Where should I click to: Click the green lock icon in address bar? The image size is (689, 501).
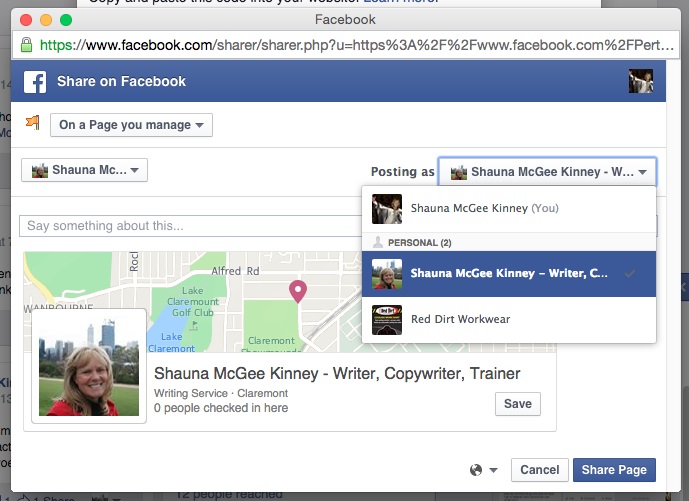[26, 45]
